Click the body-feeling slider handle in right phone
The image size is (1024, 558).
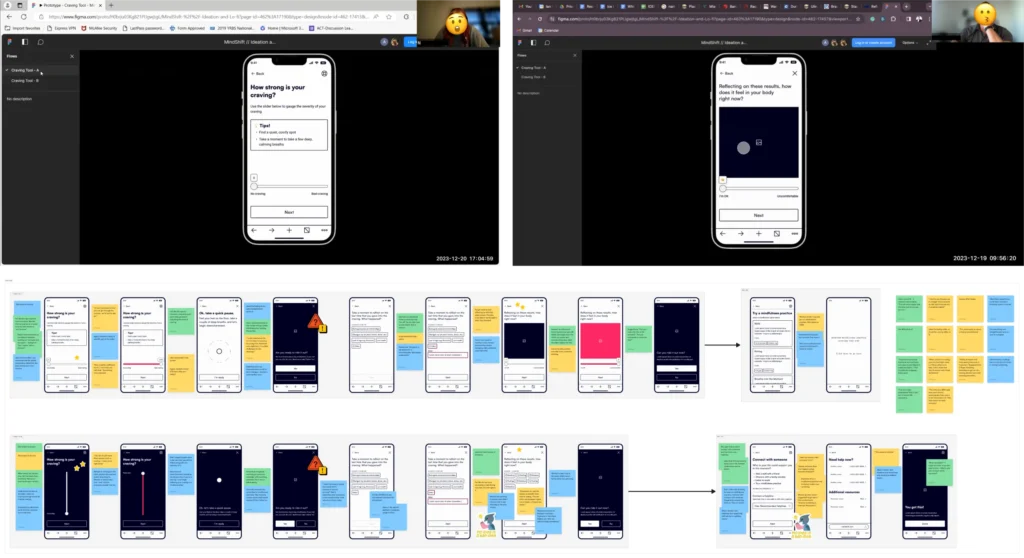(722, 187)
